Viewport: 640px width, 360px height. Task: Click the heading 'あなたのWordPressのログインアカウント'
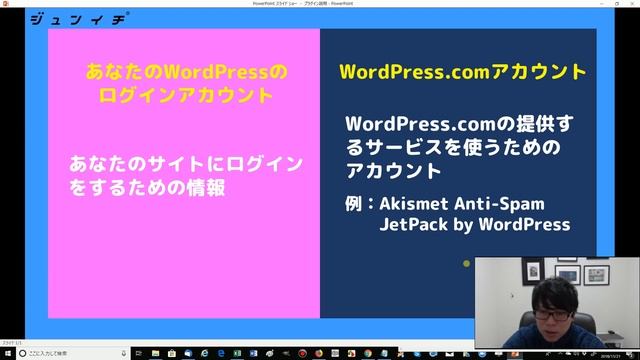pyautogui.click(x=186, y=83)
